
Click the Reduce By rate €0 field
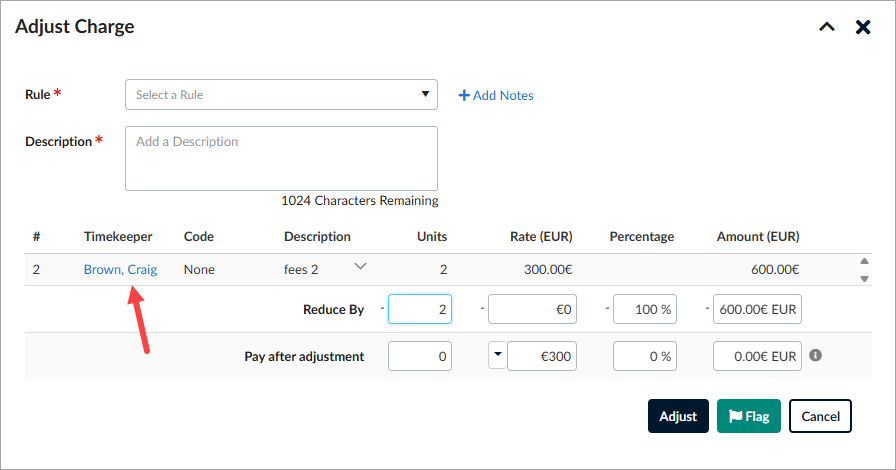tap(533, 309)
